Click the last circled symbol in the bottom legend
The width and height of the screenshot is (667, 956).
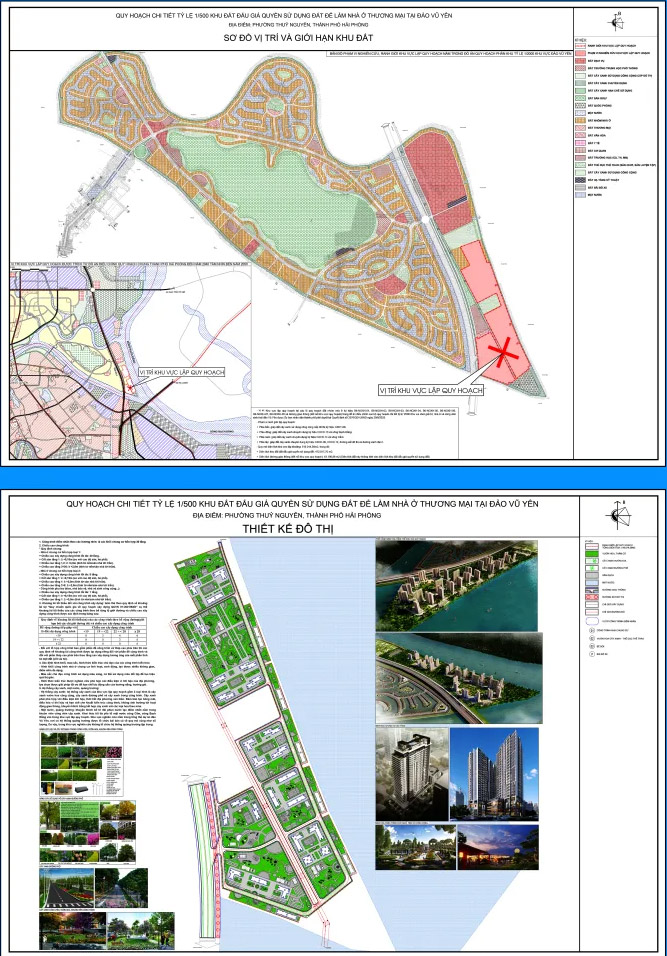591,654
